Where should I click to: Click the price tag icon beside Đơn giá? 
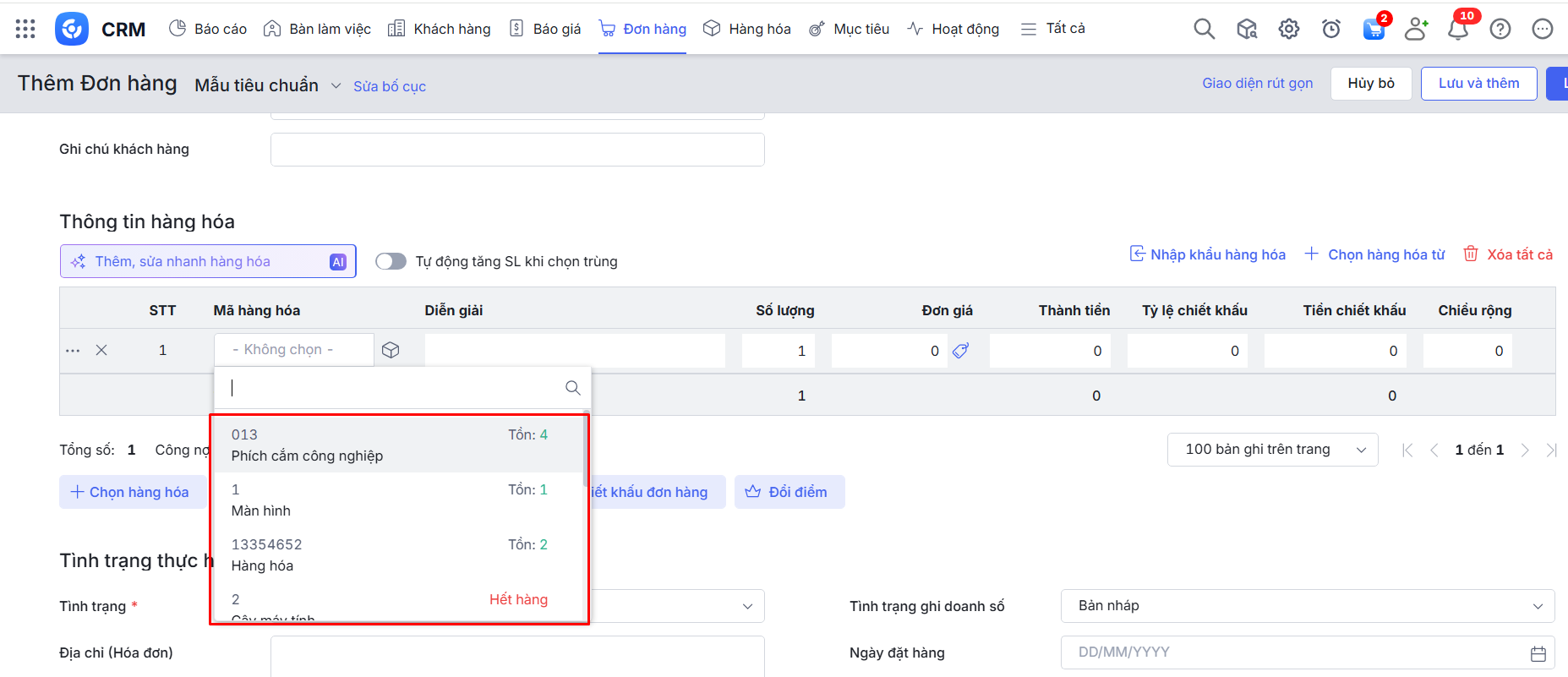click(960, 351)
